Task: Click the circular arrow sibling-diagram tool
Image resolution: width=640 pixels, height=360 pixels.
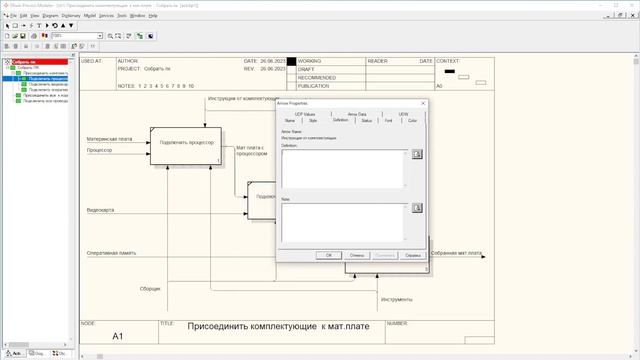Action: coord(55,26)
